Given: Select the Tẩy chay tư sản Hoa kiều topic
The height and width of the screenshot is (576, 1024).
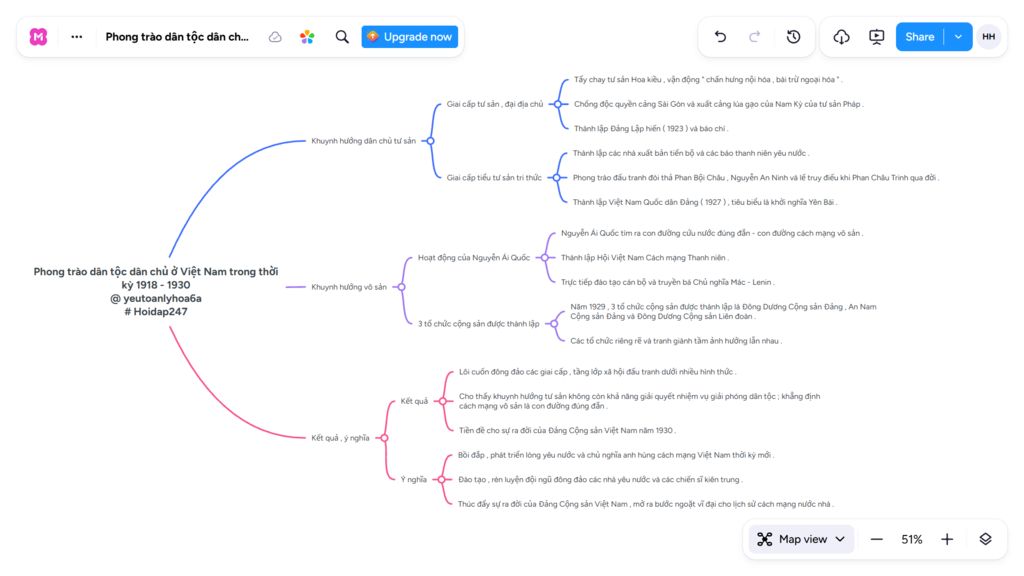Looking at the screenshot, I should pyautogui.click(x=708, y=80).
